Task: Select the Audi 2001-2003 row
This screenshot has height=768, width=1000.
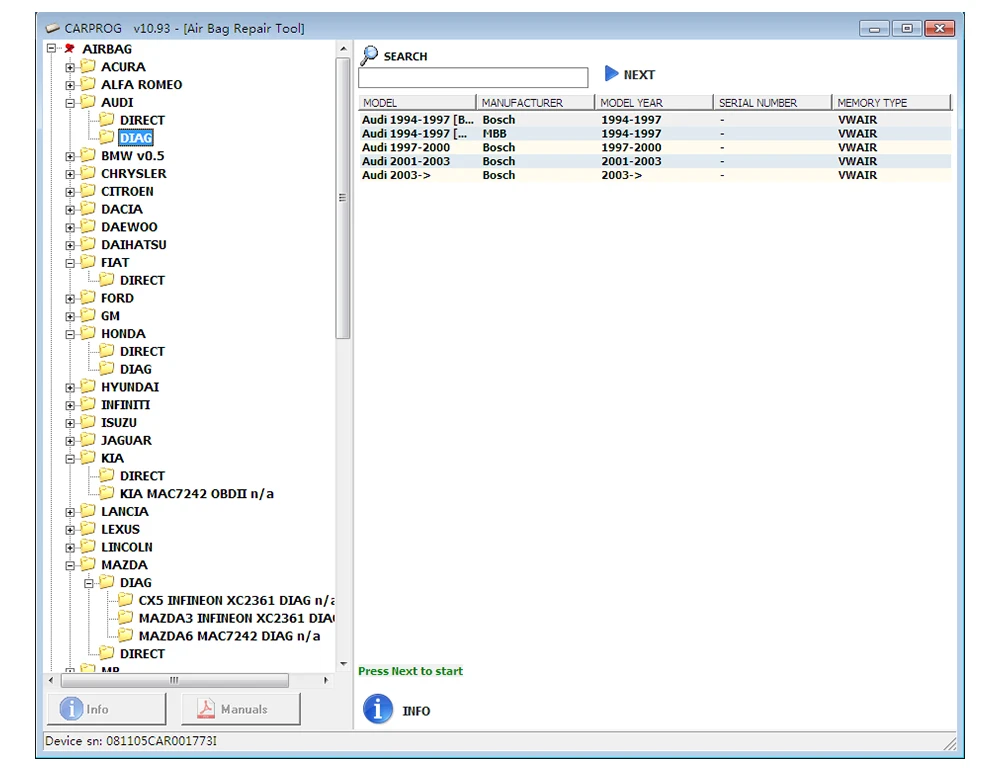Action: pos(655,161)
